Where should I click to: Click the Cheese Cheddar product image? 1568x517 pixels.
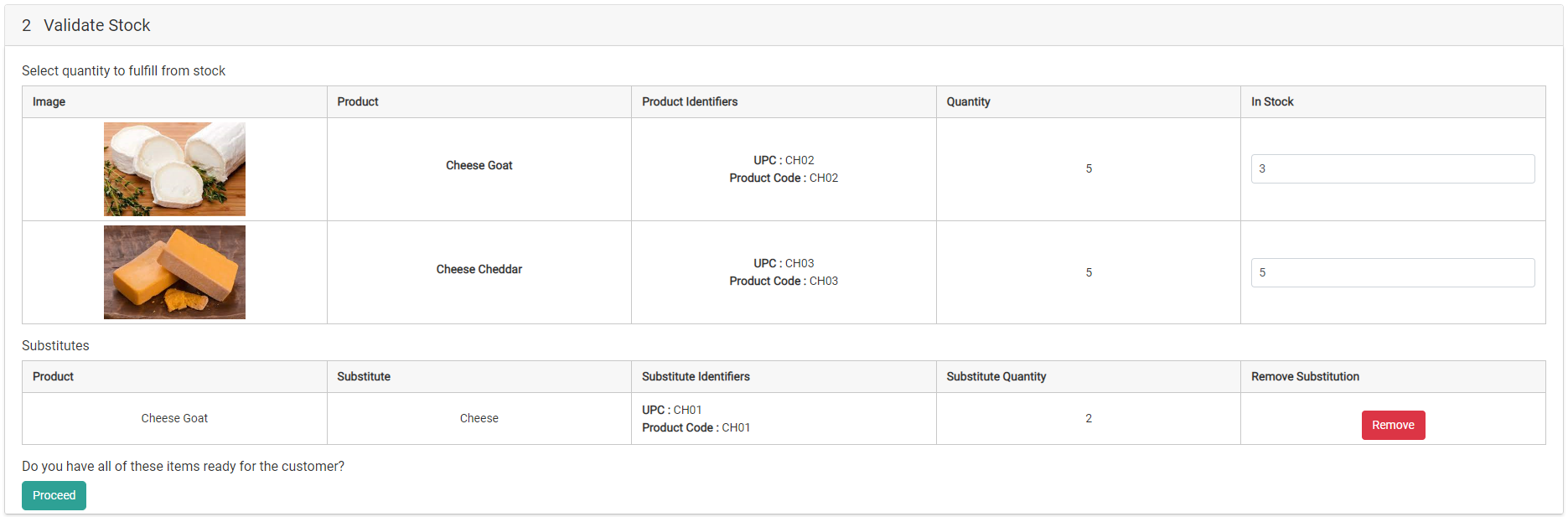pyautogui.click(x=173, y=272)
